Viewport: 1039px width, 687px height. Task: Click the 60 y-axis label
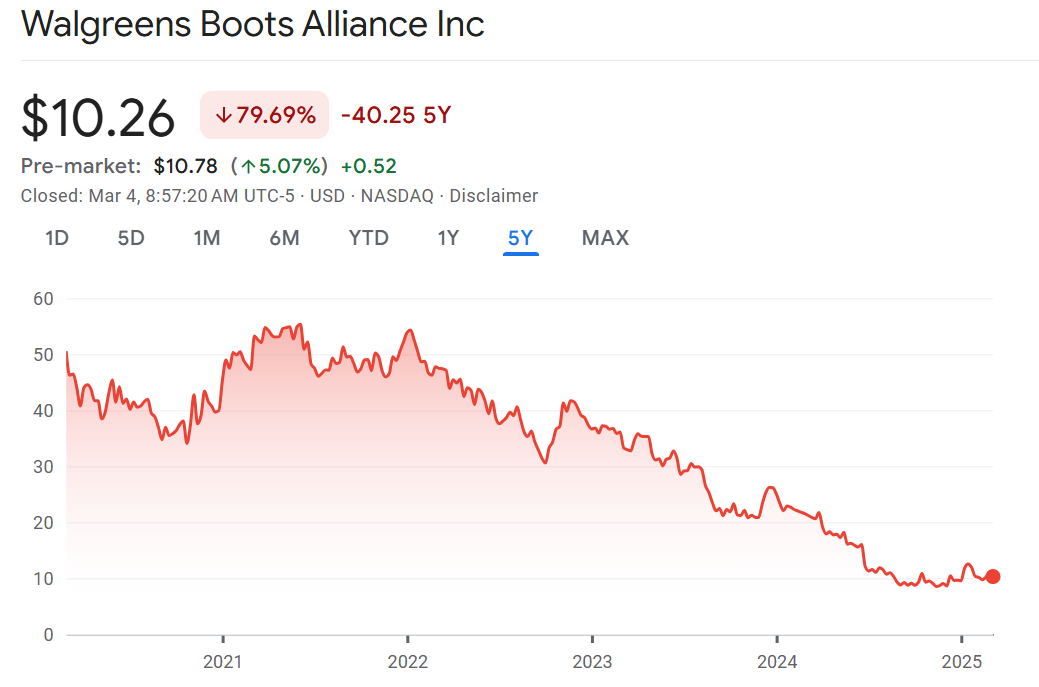(41, 299)
